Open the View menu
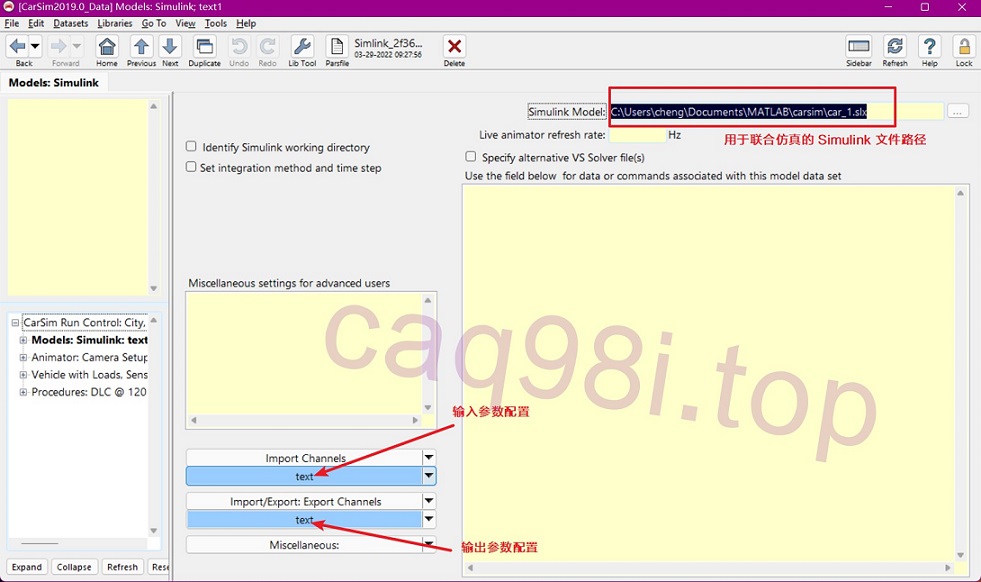Viewport: 981px width, 582px height. [185, 23]
